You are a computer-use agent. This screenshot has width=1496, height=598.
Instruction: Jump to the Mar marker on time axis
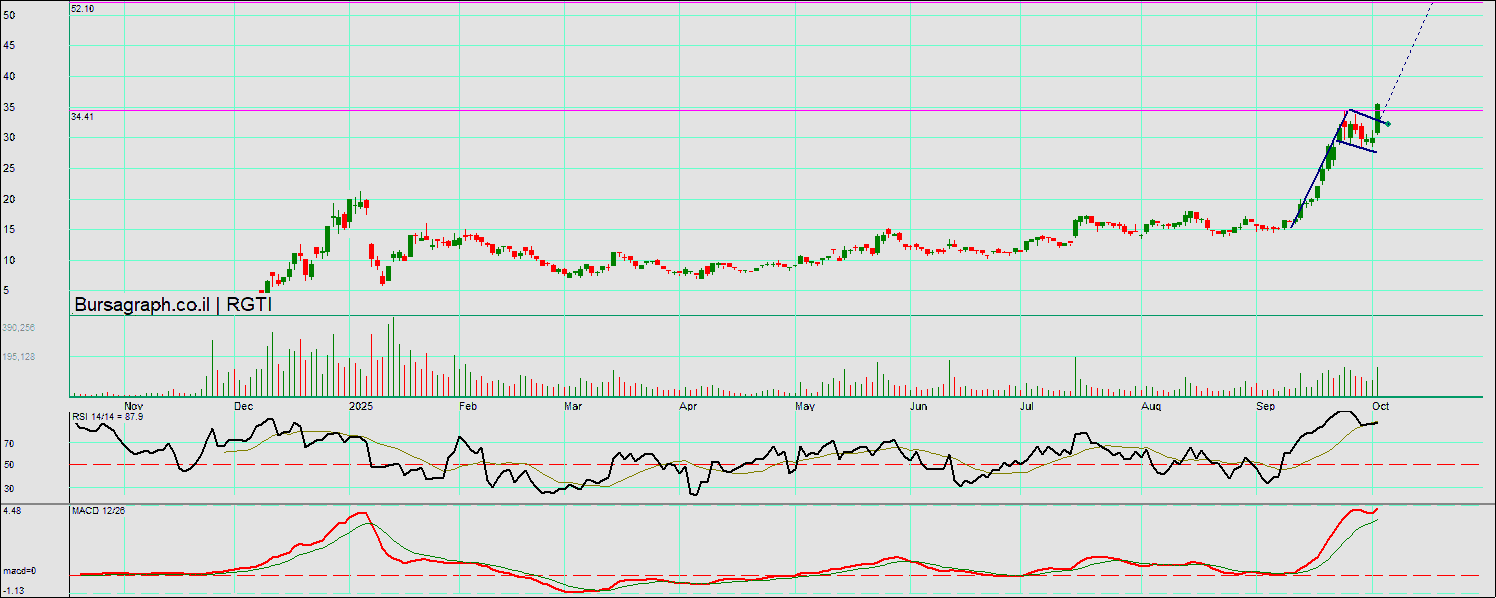tap(573, 407)
